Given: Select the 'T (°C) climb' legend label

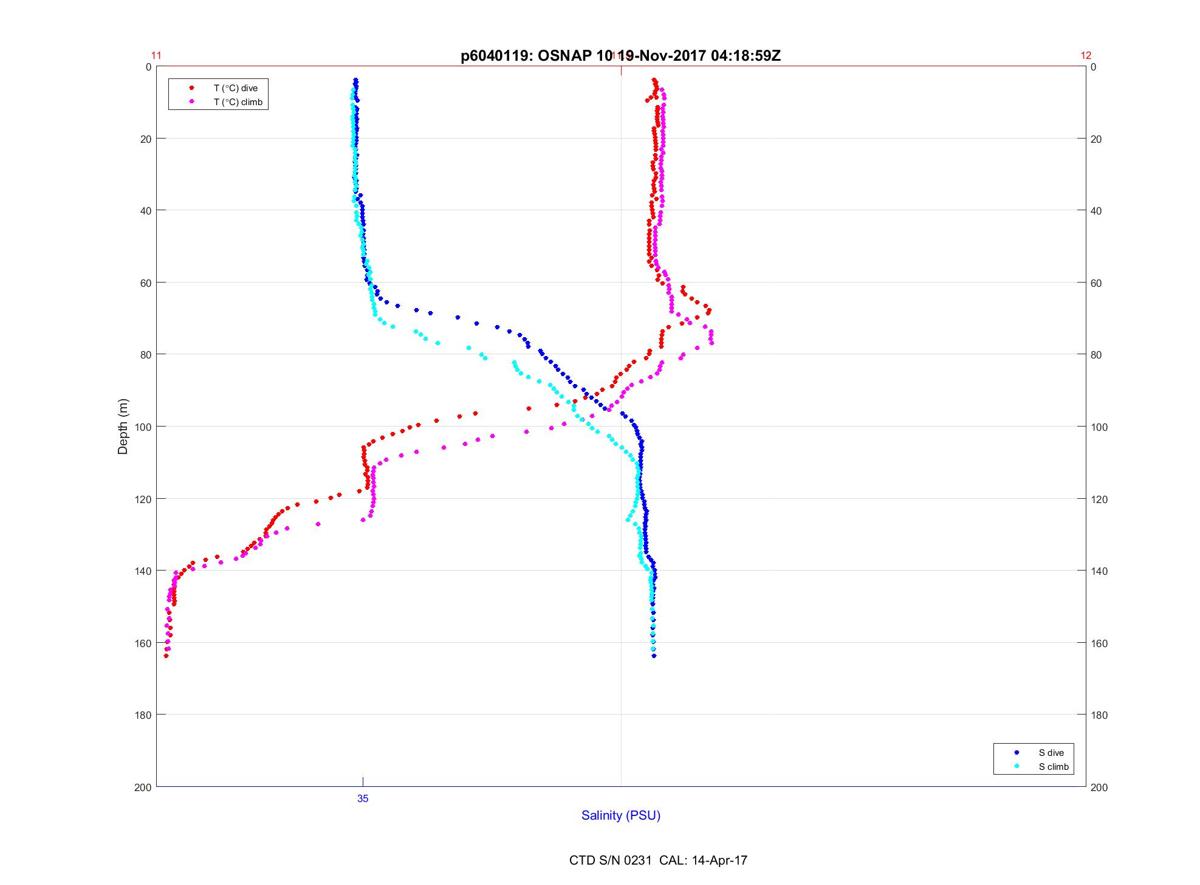Looking at the screenshot, I should pos(239,102).
